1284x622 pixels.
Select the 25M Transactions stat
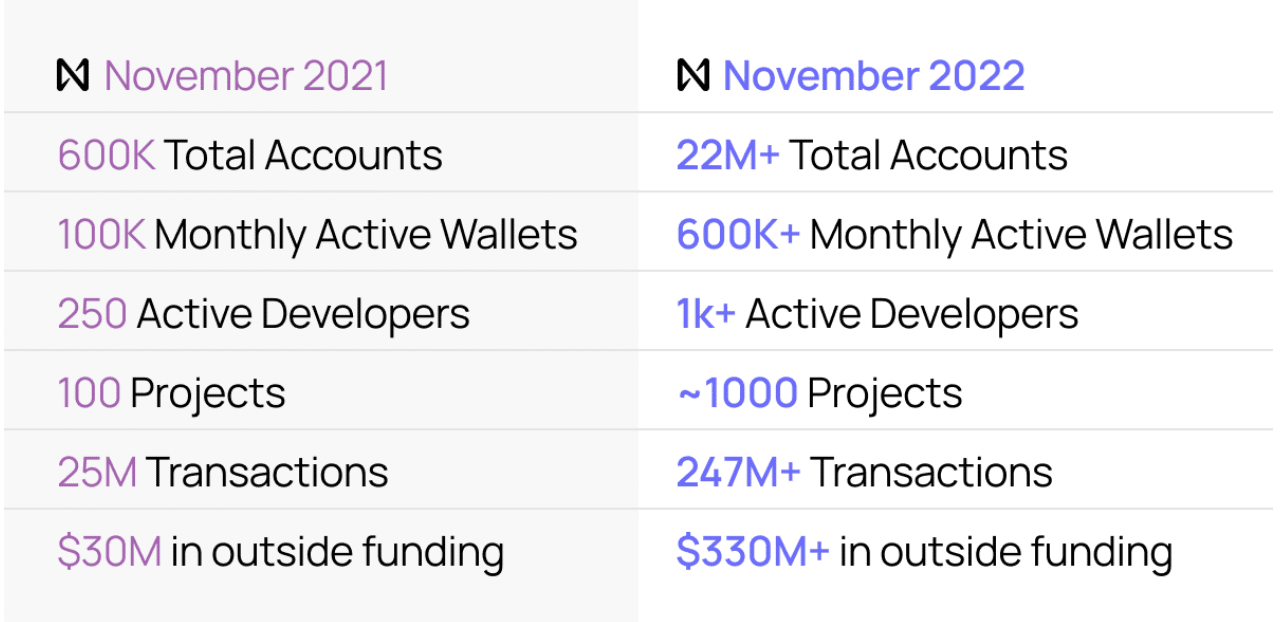tap(222, 472)
